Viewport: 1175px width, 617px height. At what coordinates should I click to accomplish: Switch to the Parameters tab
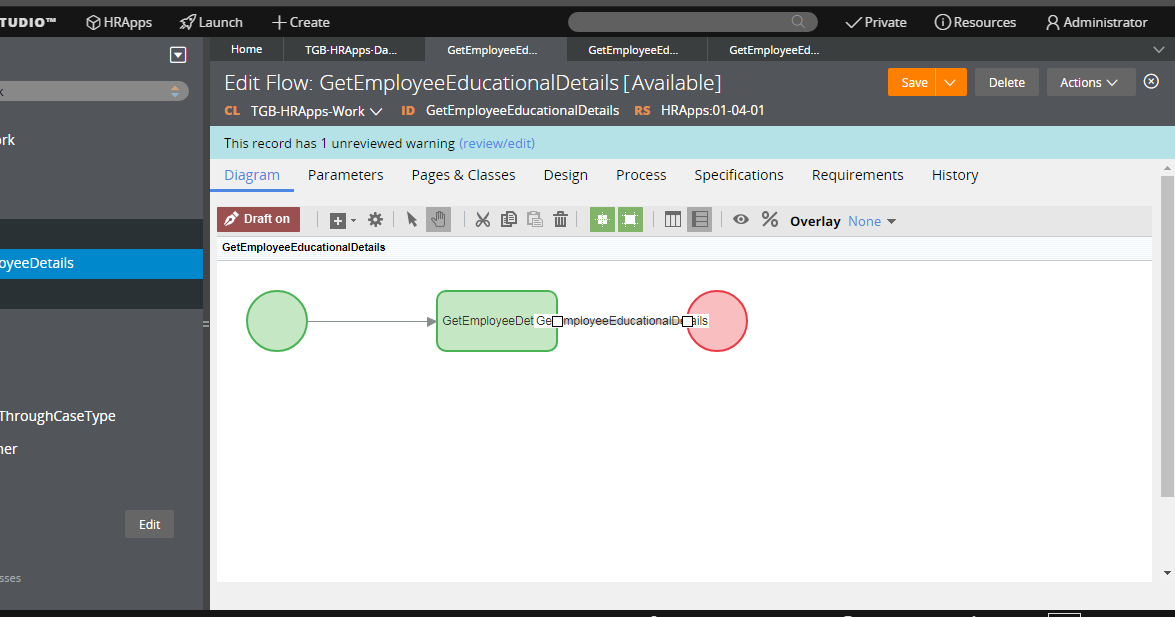click(x=345, y=175)
